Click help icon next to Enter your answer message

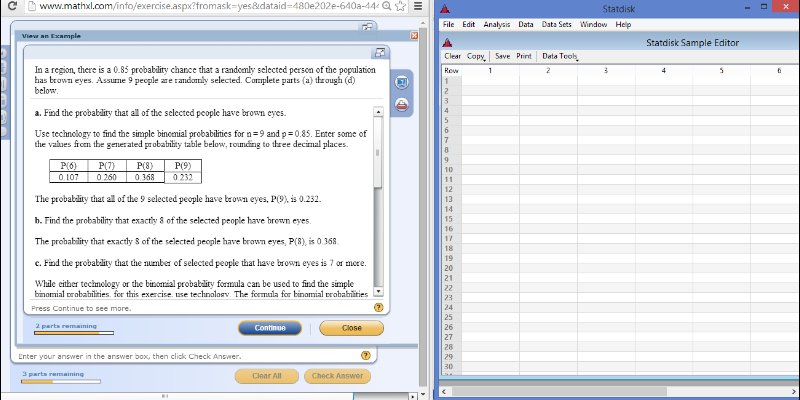365,356
